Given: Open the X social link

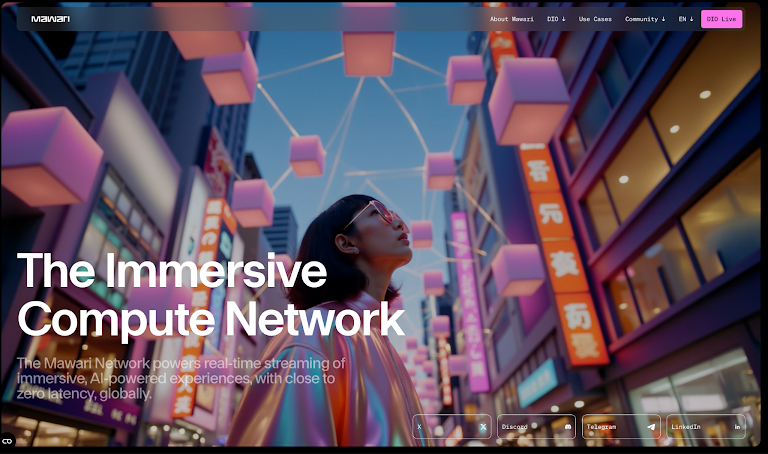Looking at the screenshot, I should pos(452,427).
